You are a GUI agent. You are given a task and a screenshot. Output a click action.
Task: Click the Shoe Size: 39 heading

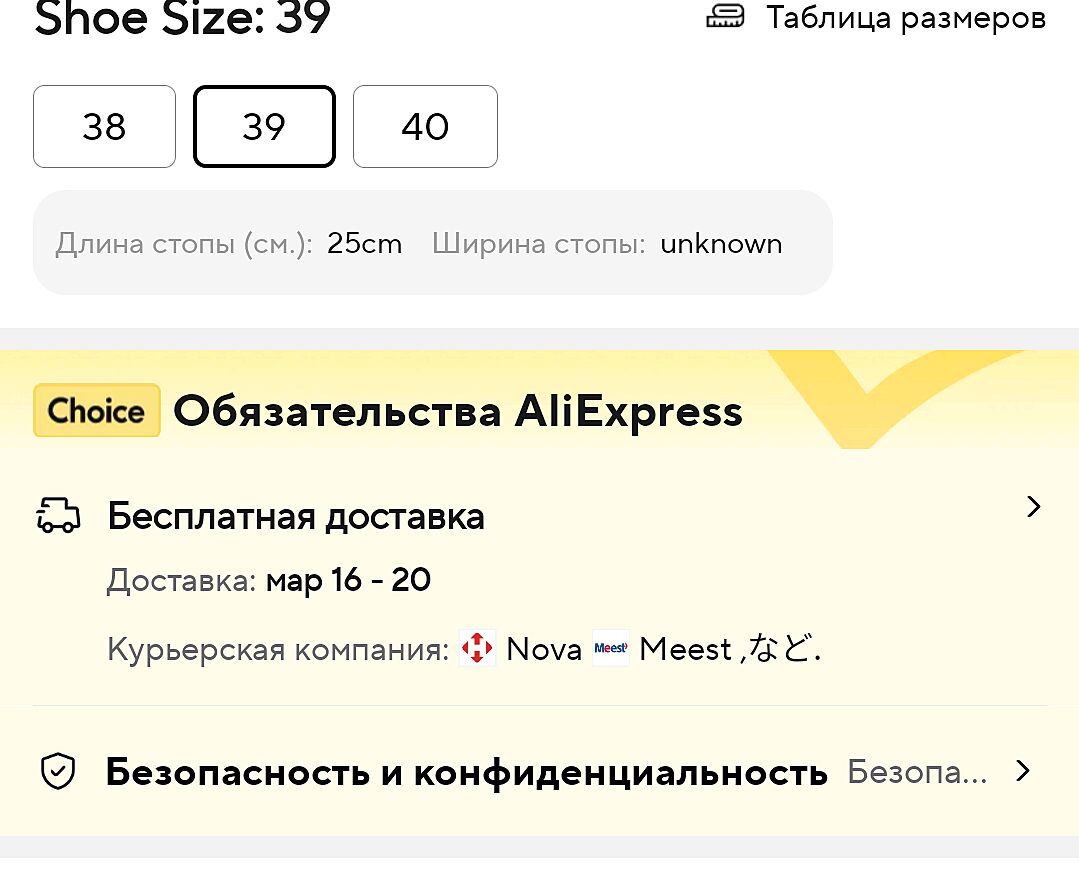182,17
